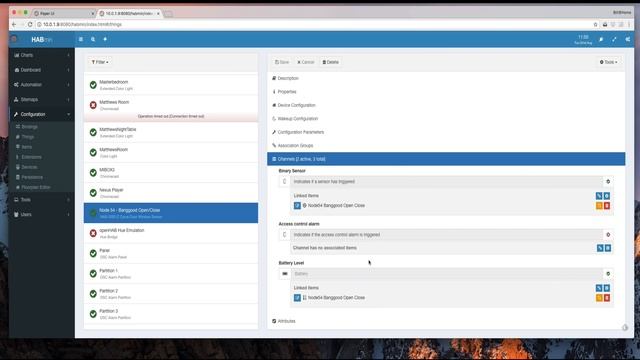Open the Access control alarm channel settings gear

[x=608, y=235]
